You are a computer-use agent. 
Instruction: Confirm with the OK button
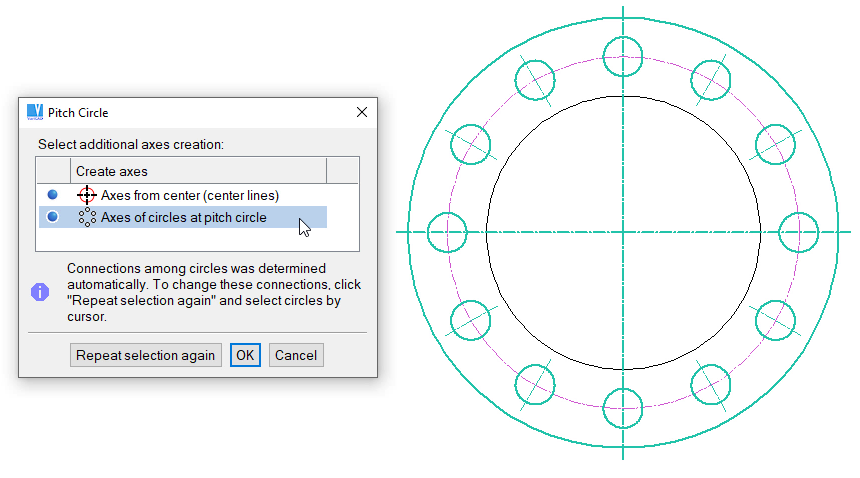245,355
